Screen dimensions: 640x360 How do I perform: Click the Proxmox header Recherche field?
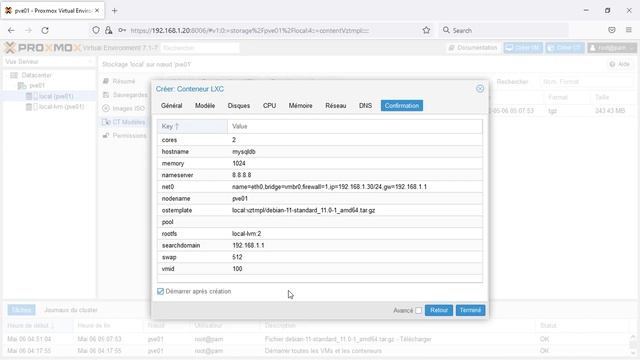(x=200, y=48)
